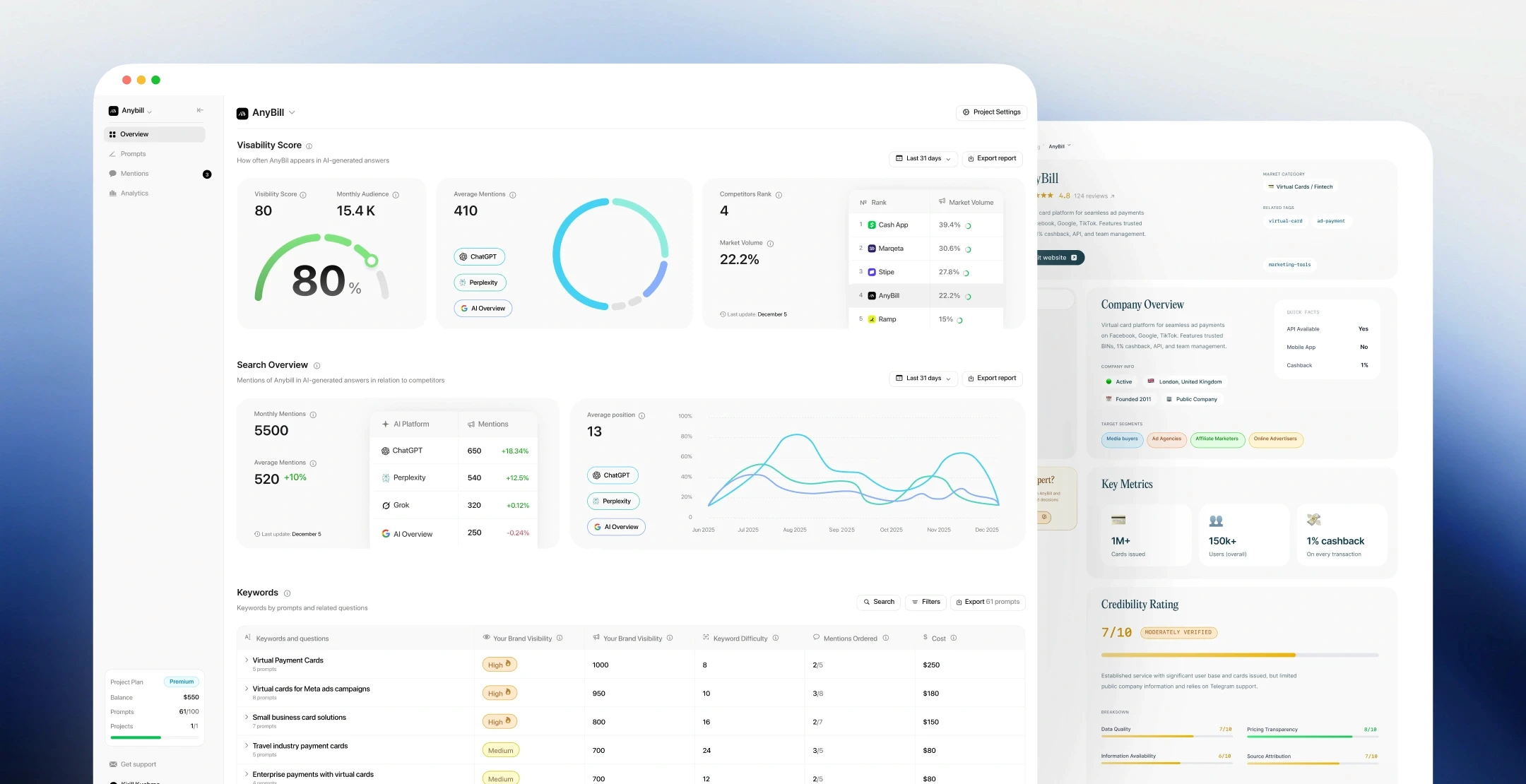Expand the Virtual Payment Cards keyword row

coord(247,660)
